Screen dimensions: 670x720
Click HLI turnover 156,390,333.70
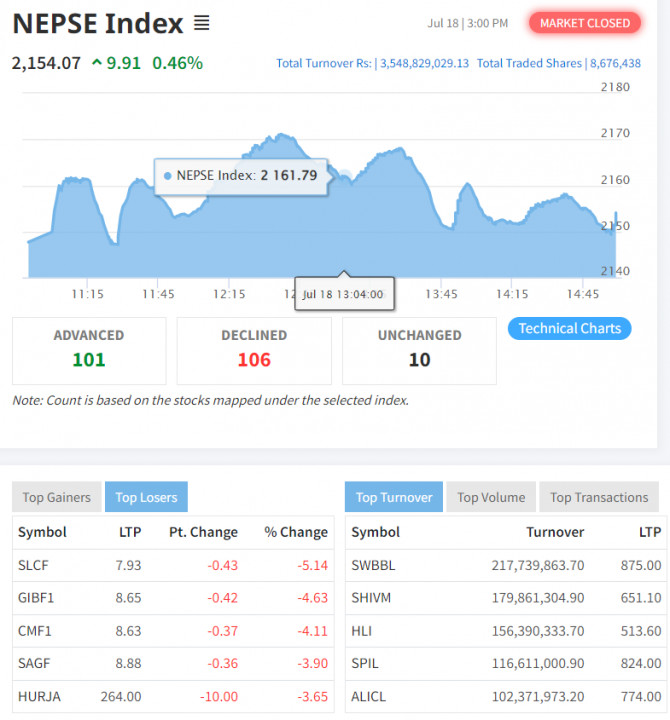coord(538,630)
